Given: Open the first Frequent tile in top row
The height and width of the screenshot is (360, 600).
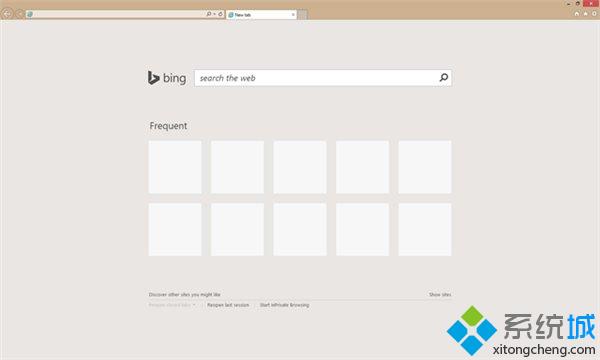Looking at the screenshot, I should tap(175, 167).
